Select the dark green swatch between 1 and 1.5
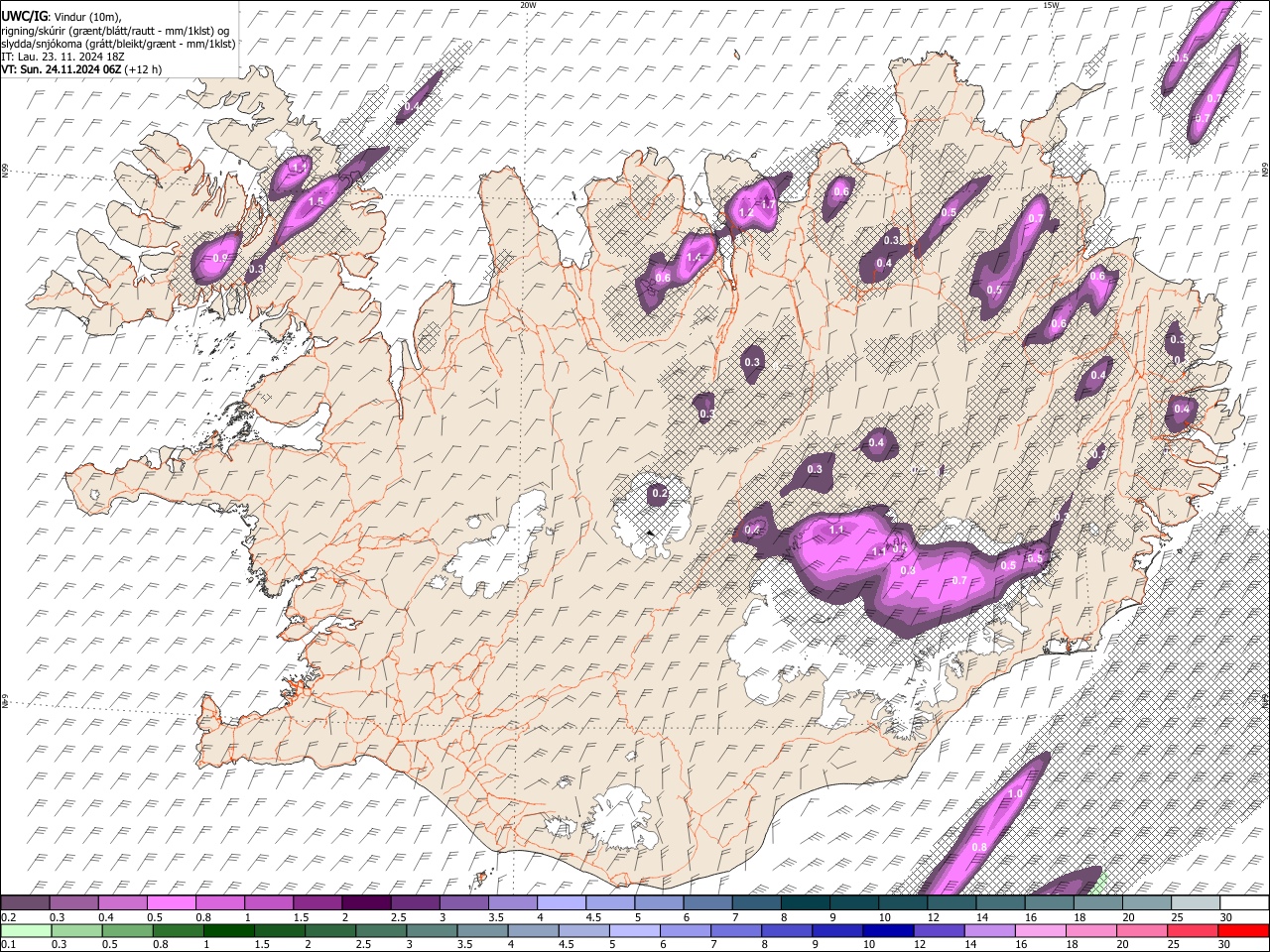 [x=227, y=930]
